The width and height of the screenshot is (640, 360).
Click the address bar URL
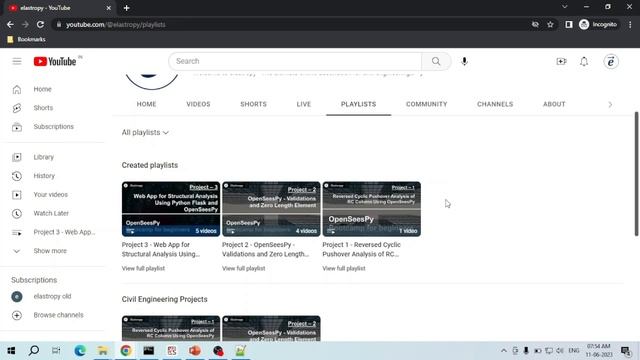[116, 24]
